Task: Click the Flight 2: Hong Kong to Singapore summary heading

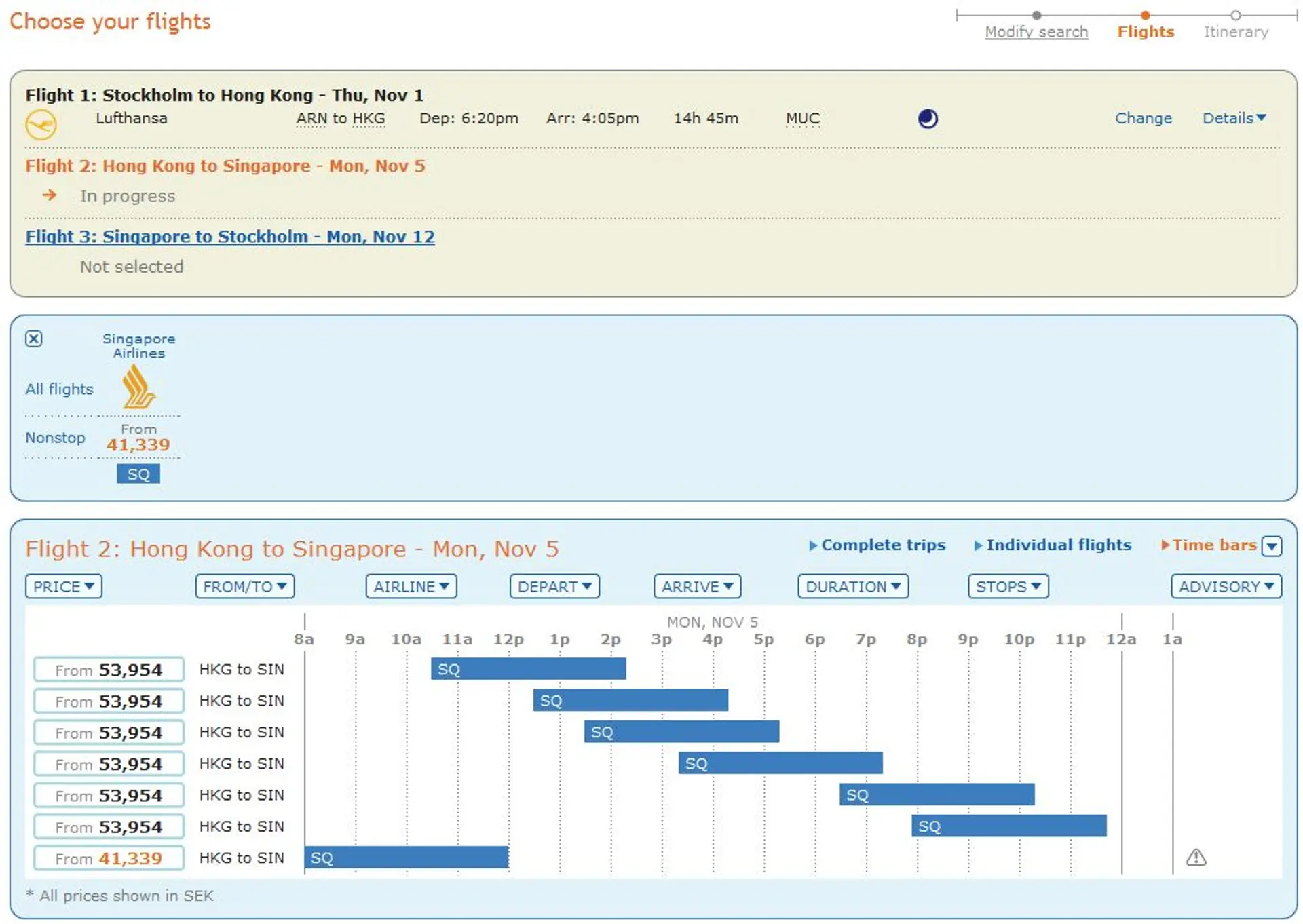Action: (225, 166)
